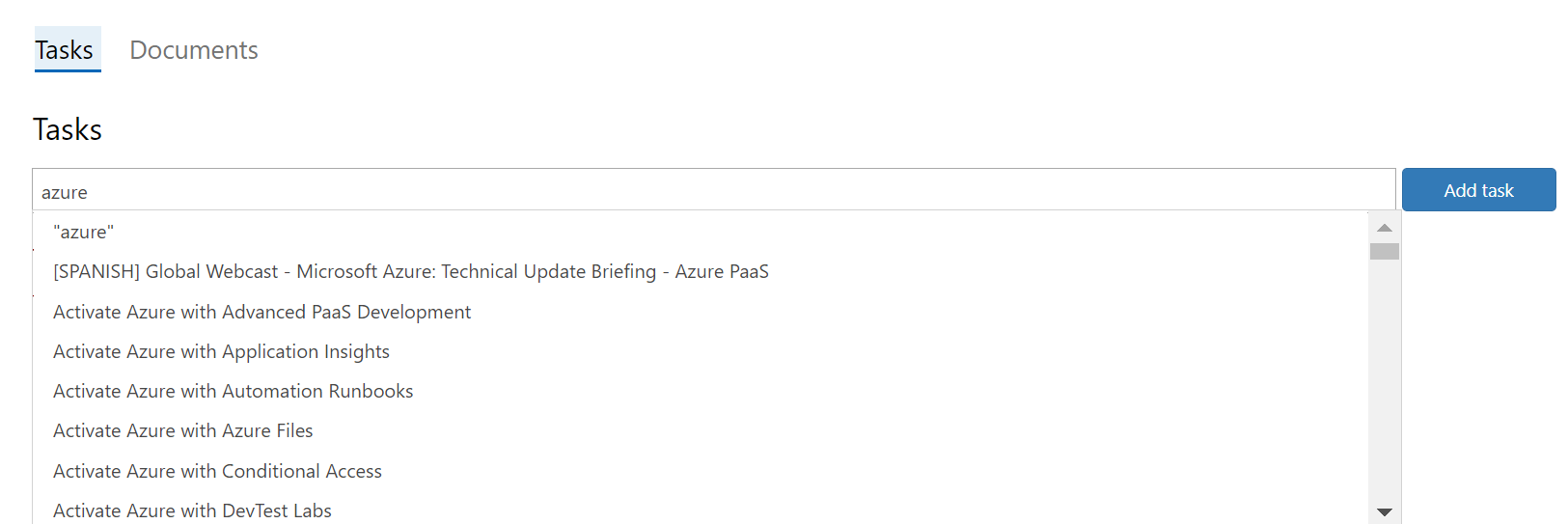
Task: Click the suggestion list scrollbar thumb
Action: (x=1385, y=251)
